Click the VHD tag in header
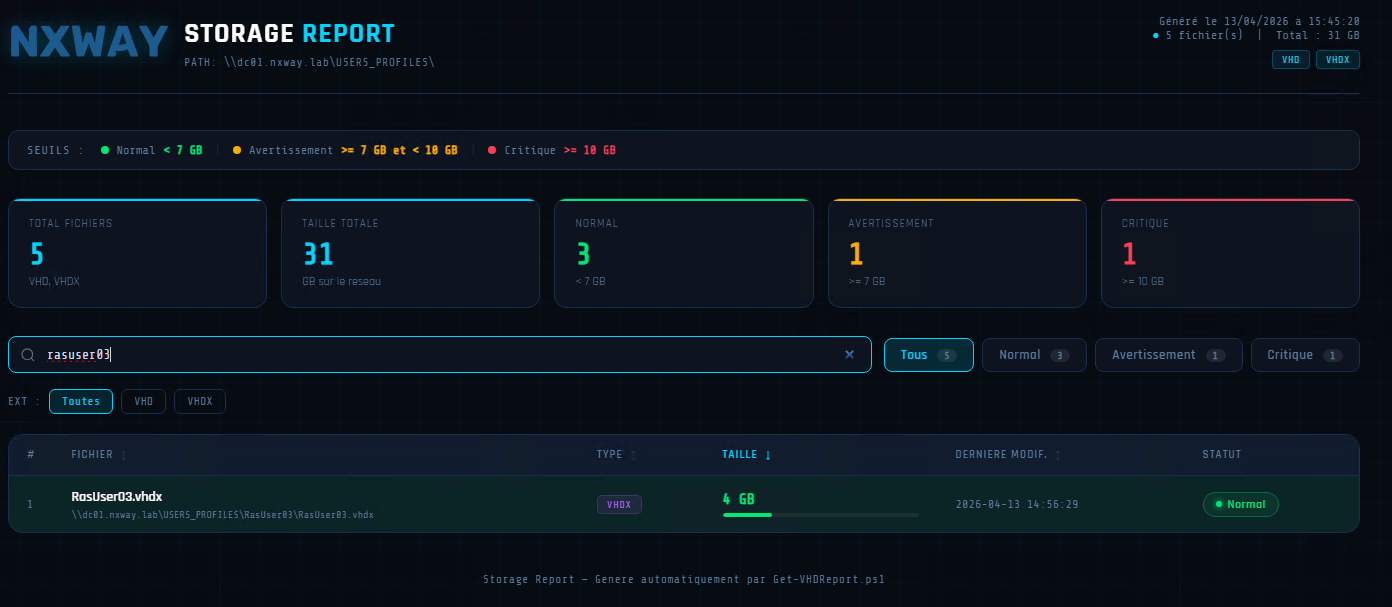This screenshot has width=1392, height=607. click(1290, 60)
